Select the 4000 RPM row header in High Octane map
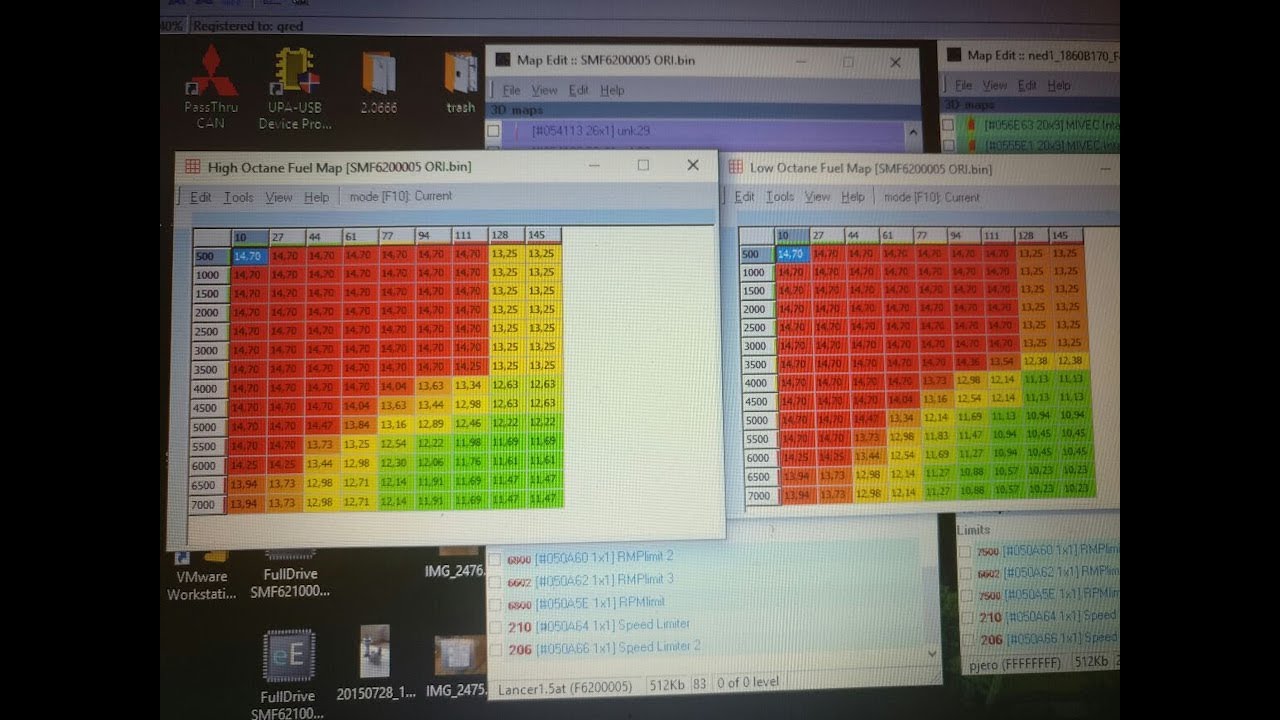 point(209,389)
